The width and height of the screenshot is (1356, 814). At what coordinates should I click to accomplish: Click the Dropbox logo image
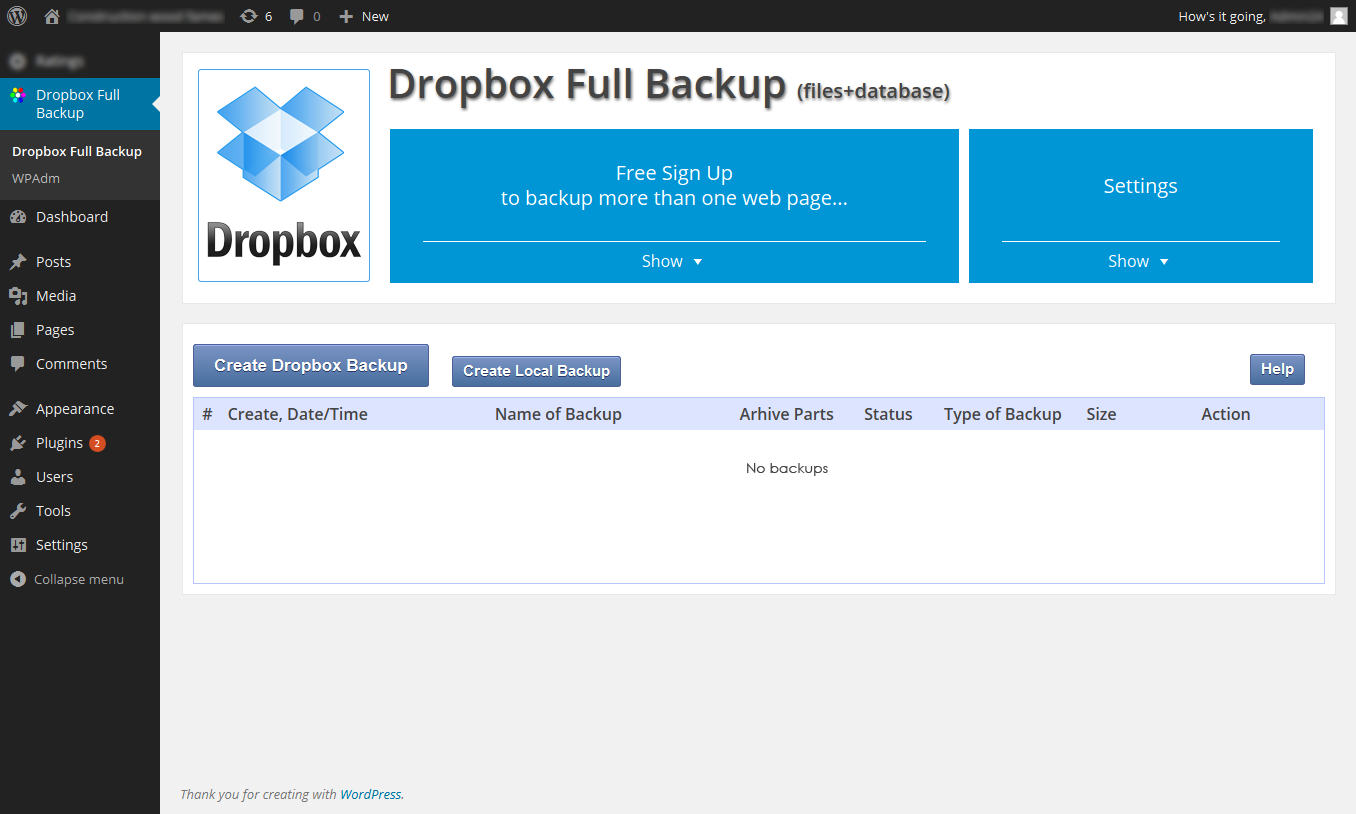click(284, 175)
